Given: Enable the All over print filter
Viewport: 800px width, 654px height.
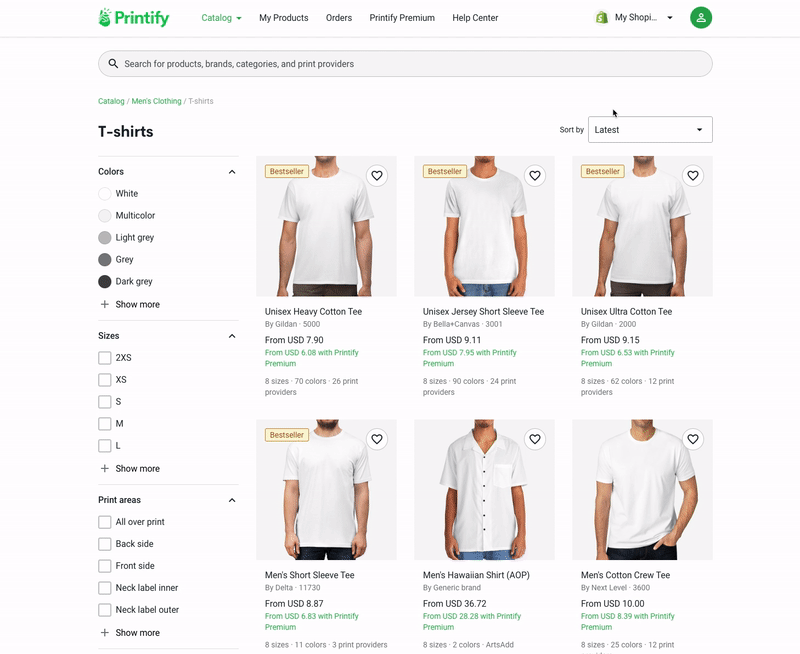Looking at the screenshot, I should 105,522.
